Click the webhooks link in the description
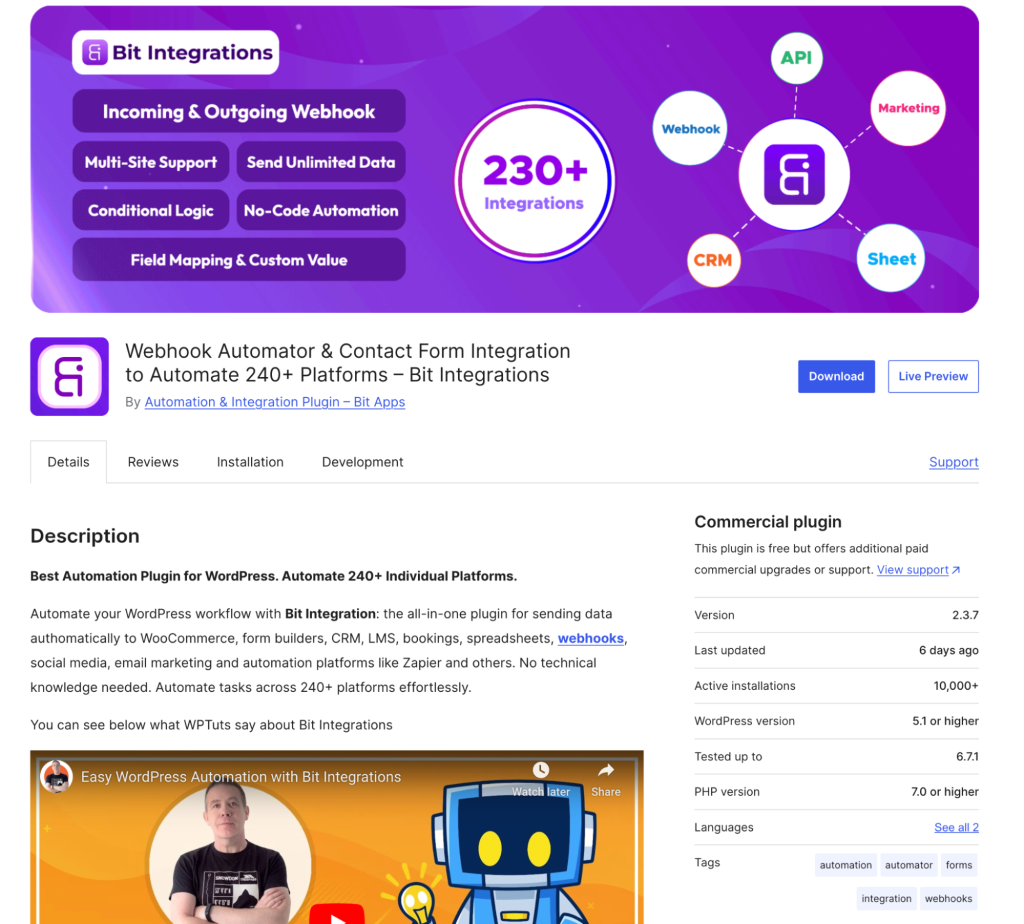The image size is (1024, 924). 591,638
